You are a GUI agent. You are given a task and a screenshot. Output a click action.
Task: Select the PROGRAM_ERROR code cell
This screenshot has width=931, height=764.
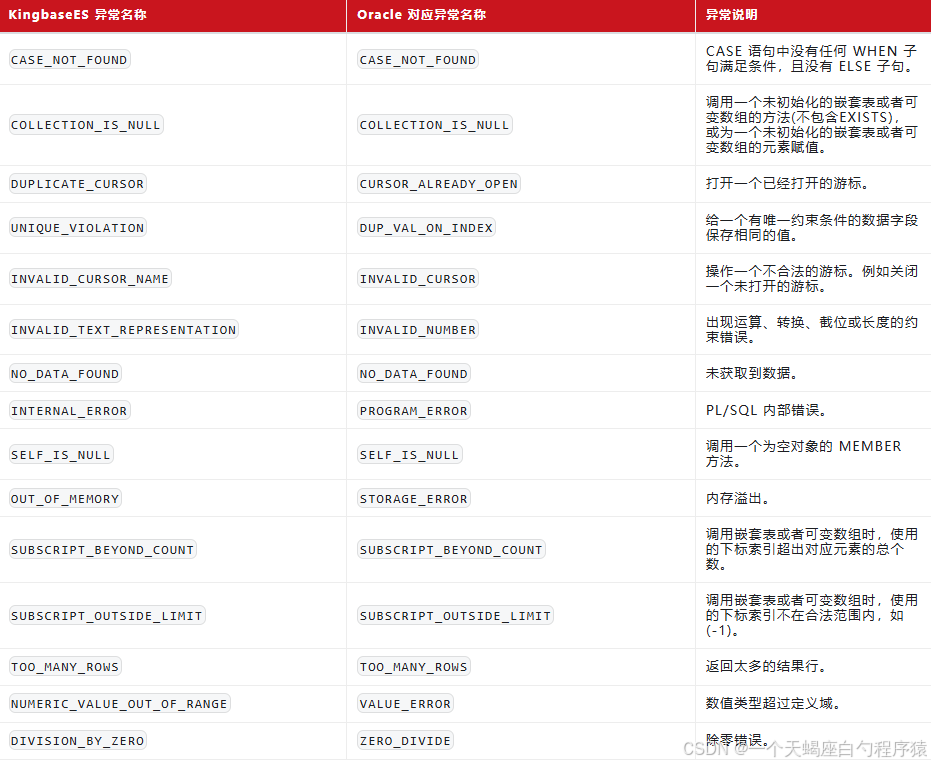(x=414, y=411)
